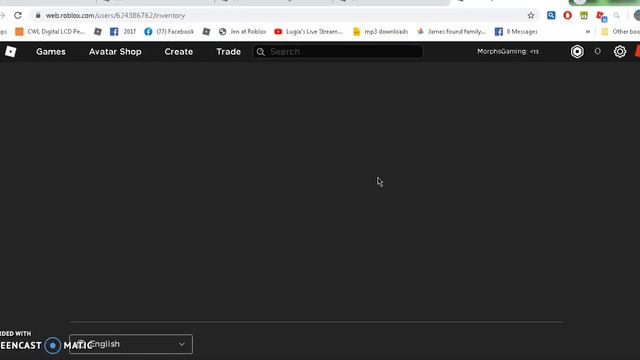Open the Roblox icon bookmark before 2017
The image size is (640, 360).
[98, 31]
